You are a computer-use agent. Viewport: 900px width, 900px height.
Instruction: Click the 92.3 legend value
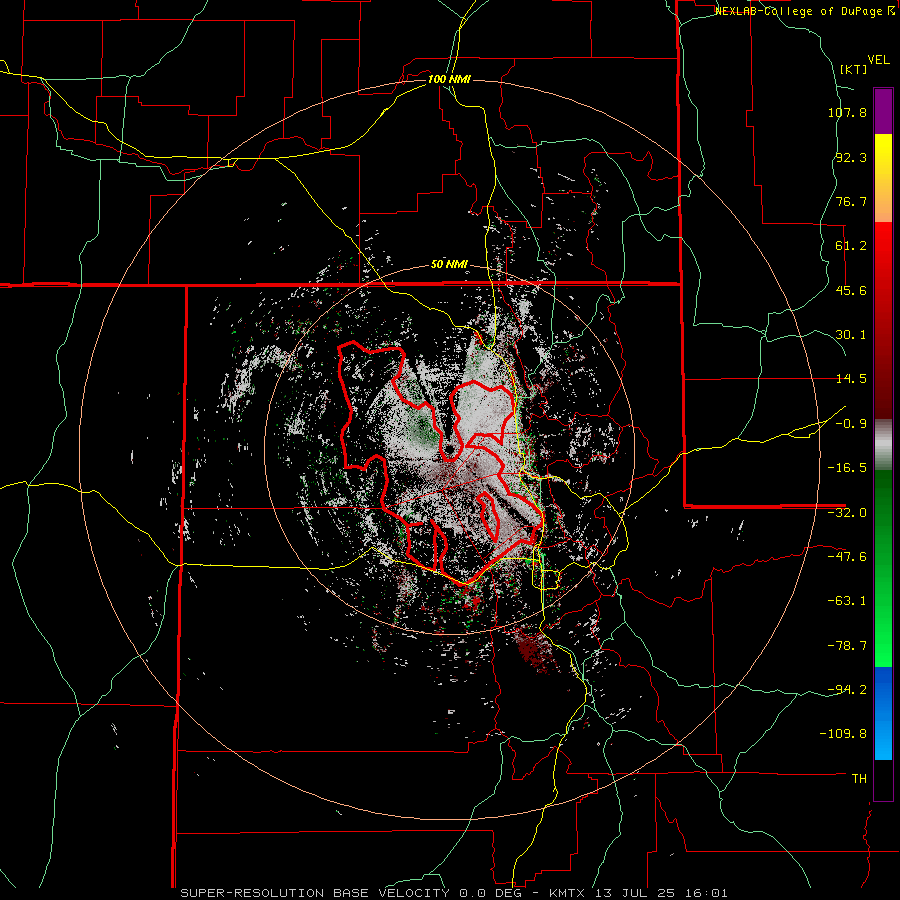click(851, 157)
